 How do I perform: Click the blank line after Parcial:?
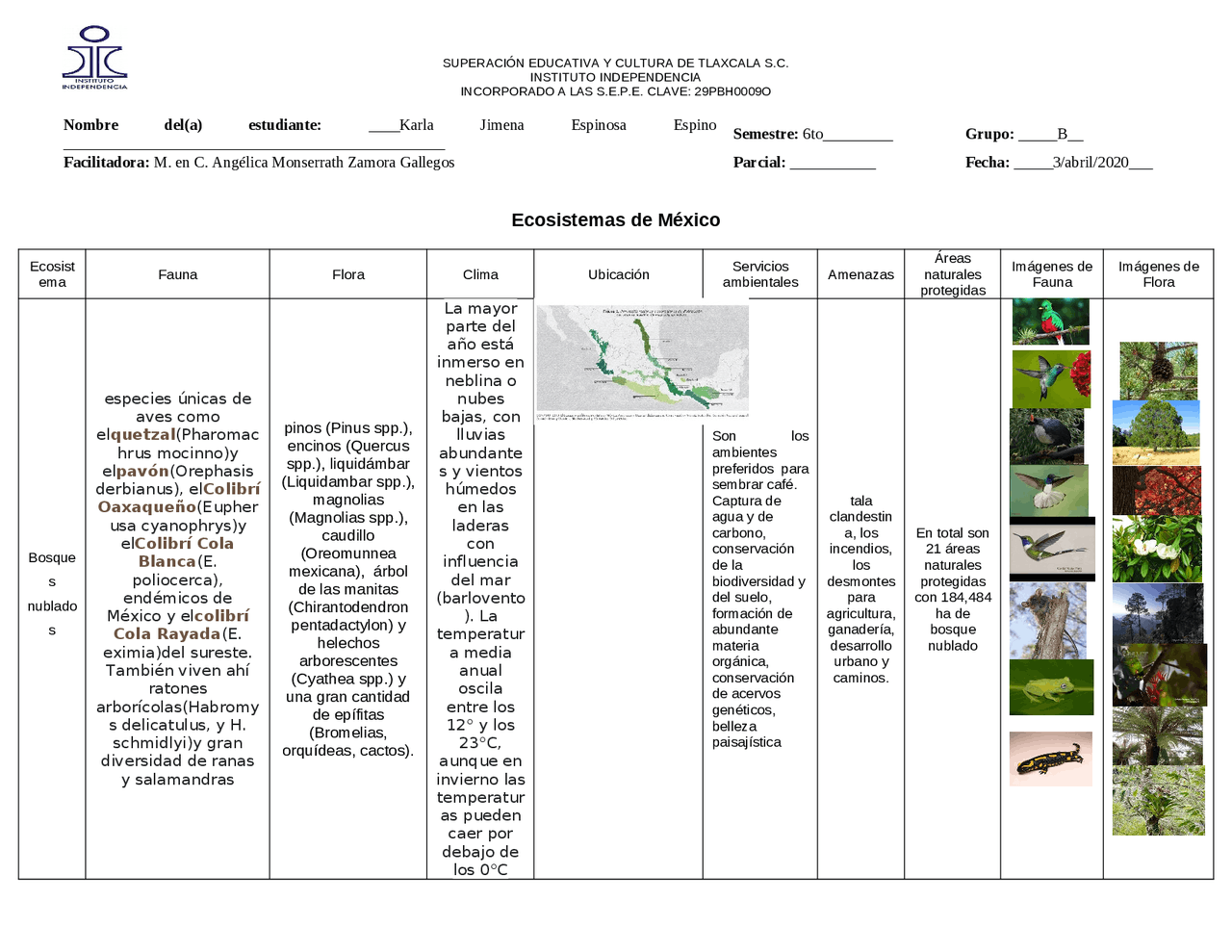(833, 163)
